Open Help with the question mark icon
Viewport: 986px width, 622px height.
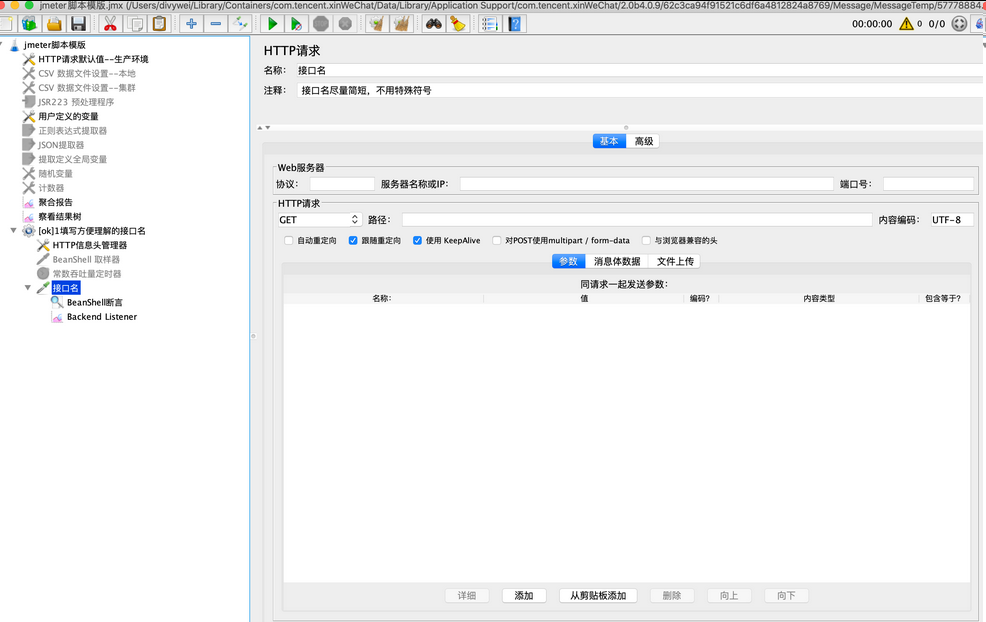(x=515, y=24)
